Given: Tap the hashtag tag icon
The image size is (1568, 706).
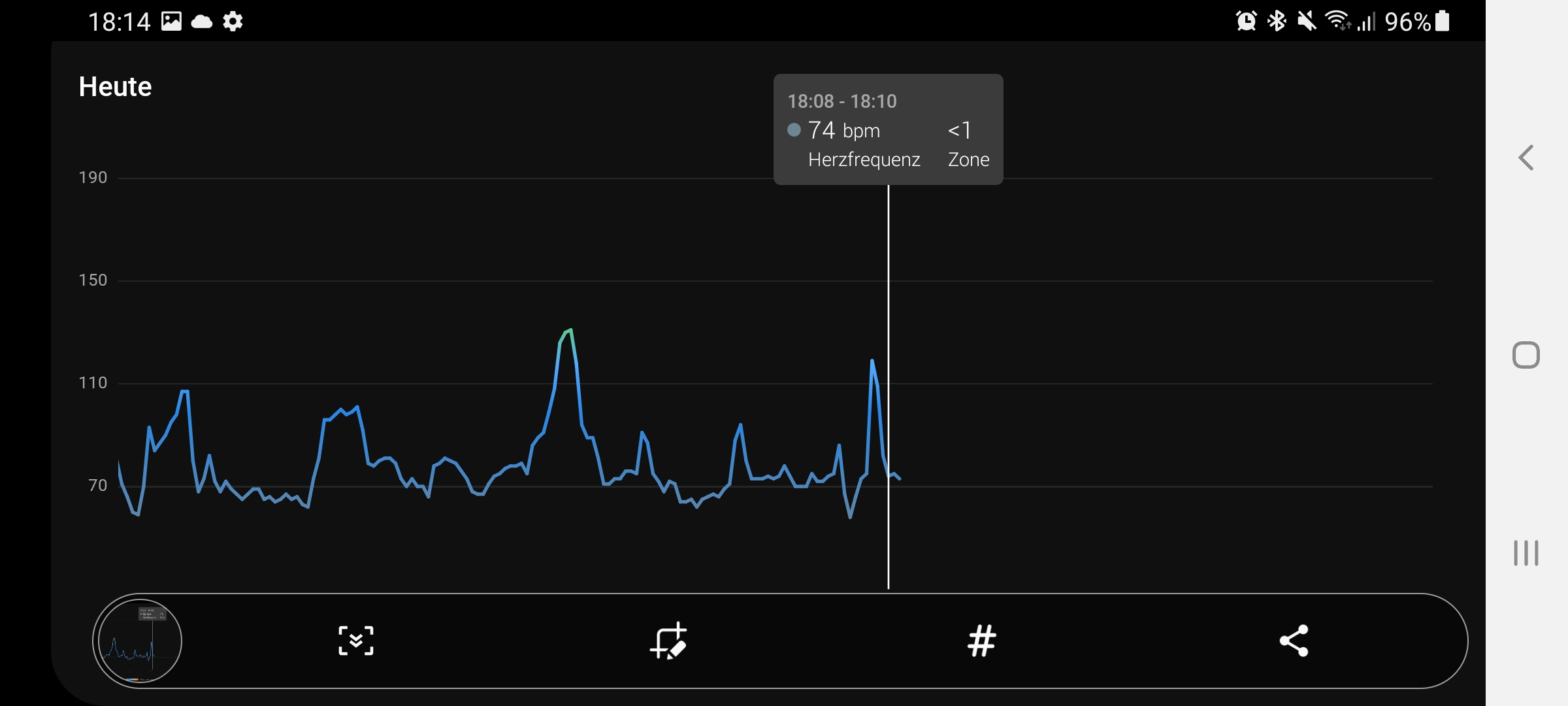Looking at the screenshot, I should tap(981, 641).
